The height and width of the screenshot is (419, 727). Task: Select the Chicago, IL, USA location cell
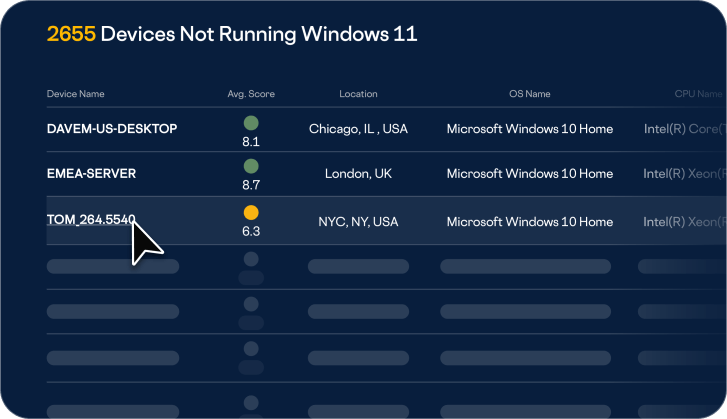tap(358, 129)
